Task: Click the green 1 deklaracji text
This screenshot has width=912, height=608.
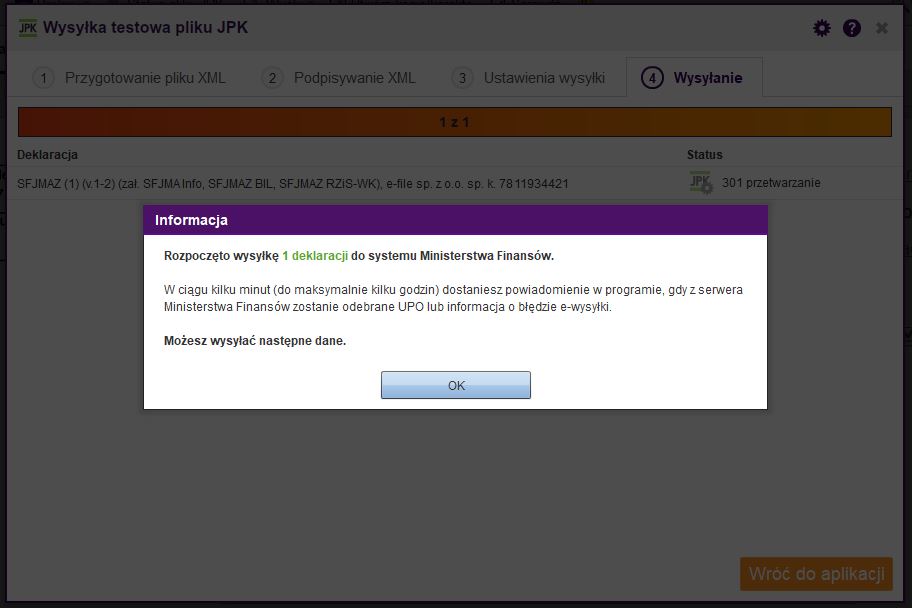Action: point(315,255)
